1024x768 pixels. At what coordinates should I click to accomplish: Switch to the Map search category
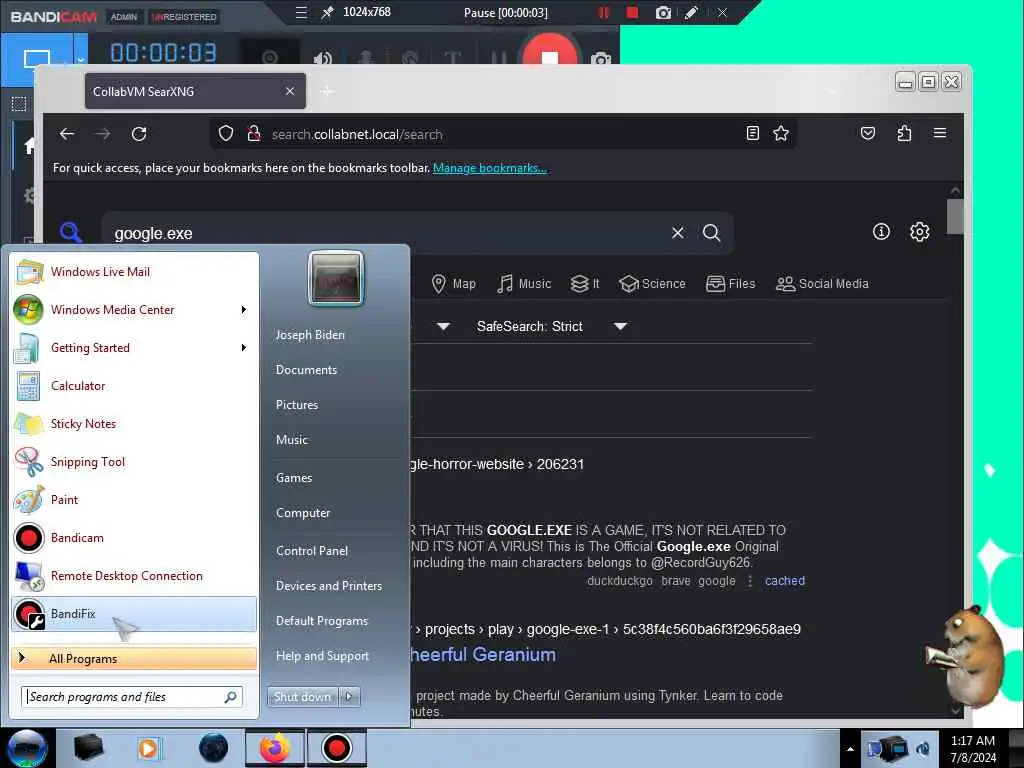[454, 284]
